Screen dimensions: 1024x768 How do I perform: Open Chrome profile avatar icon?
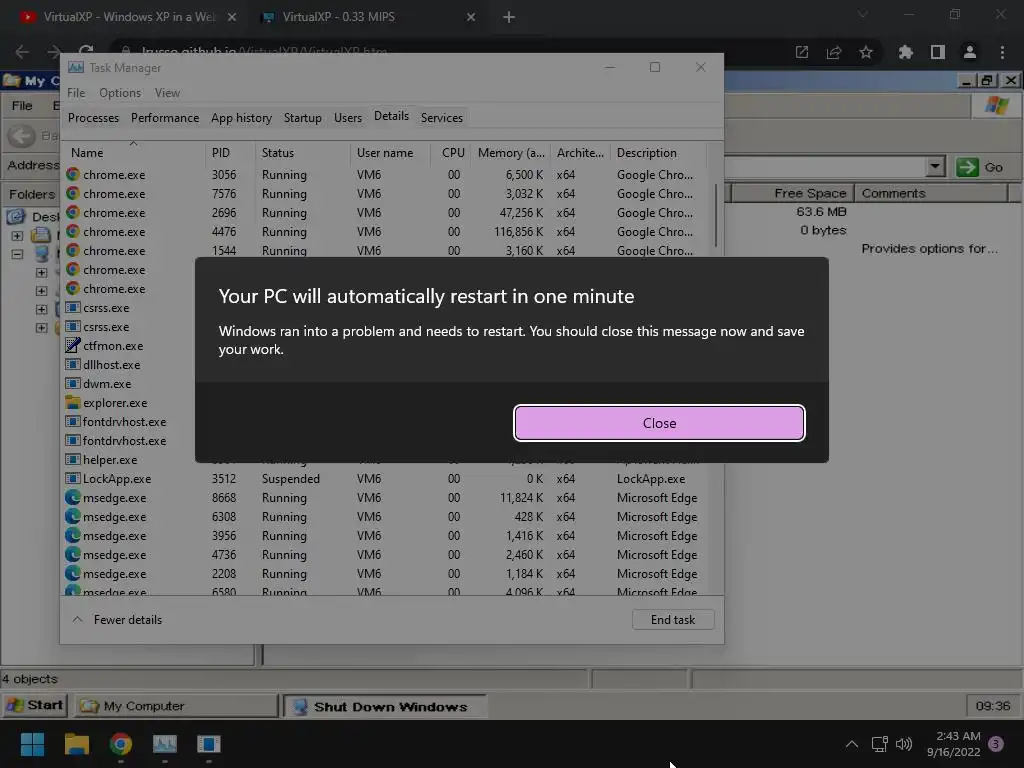tap(970, 52)
